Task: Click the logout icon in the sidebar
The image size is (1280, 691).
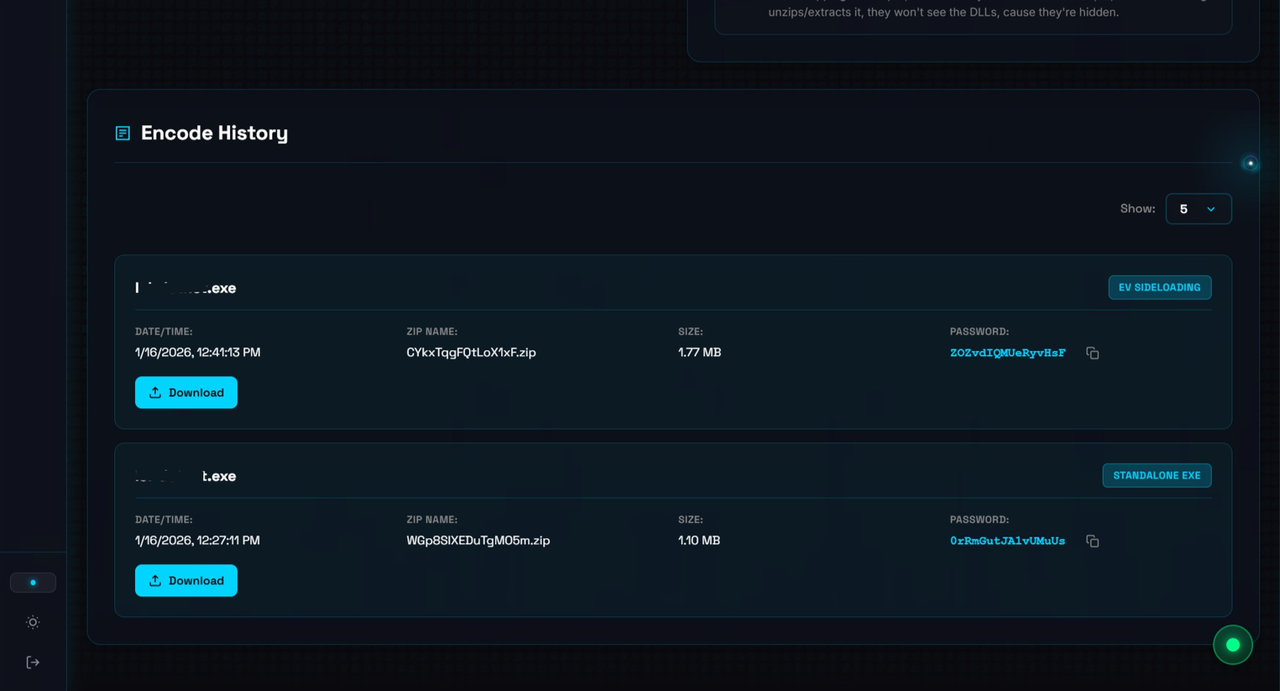Action: 33,662
